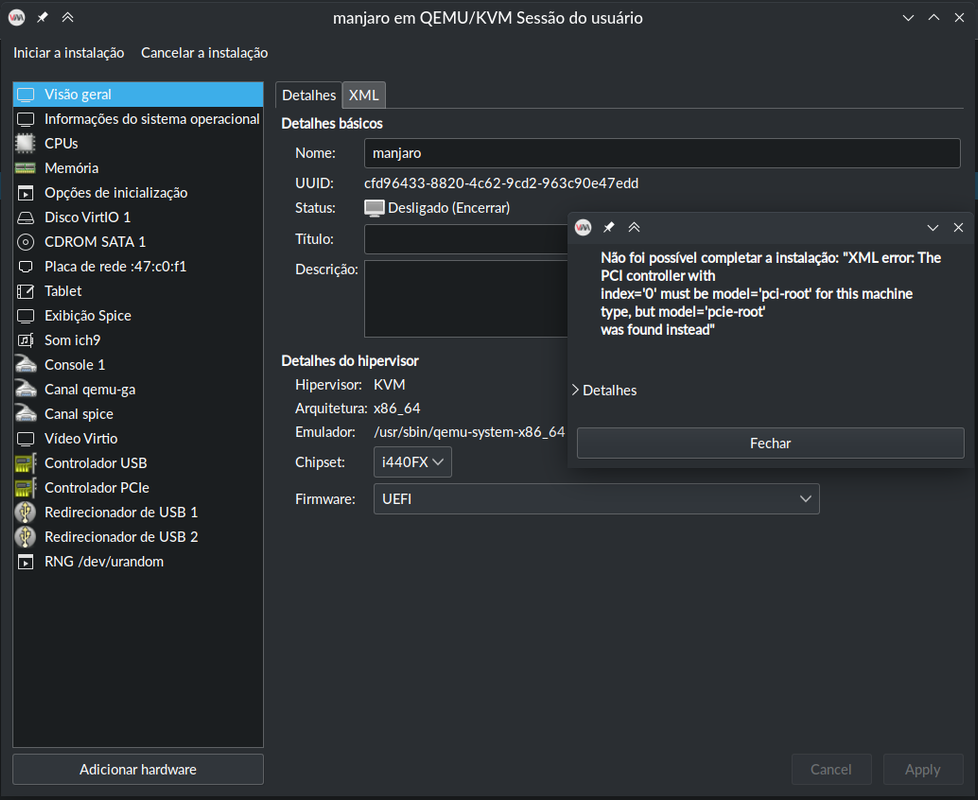Click the Fechar button in error dialog
This screenshot has height=800, width=978.
pos(770,443)
